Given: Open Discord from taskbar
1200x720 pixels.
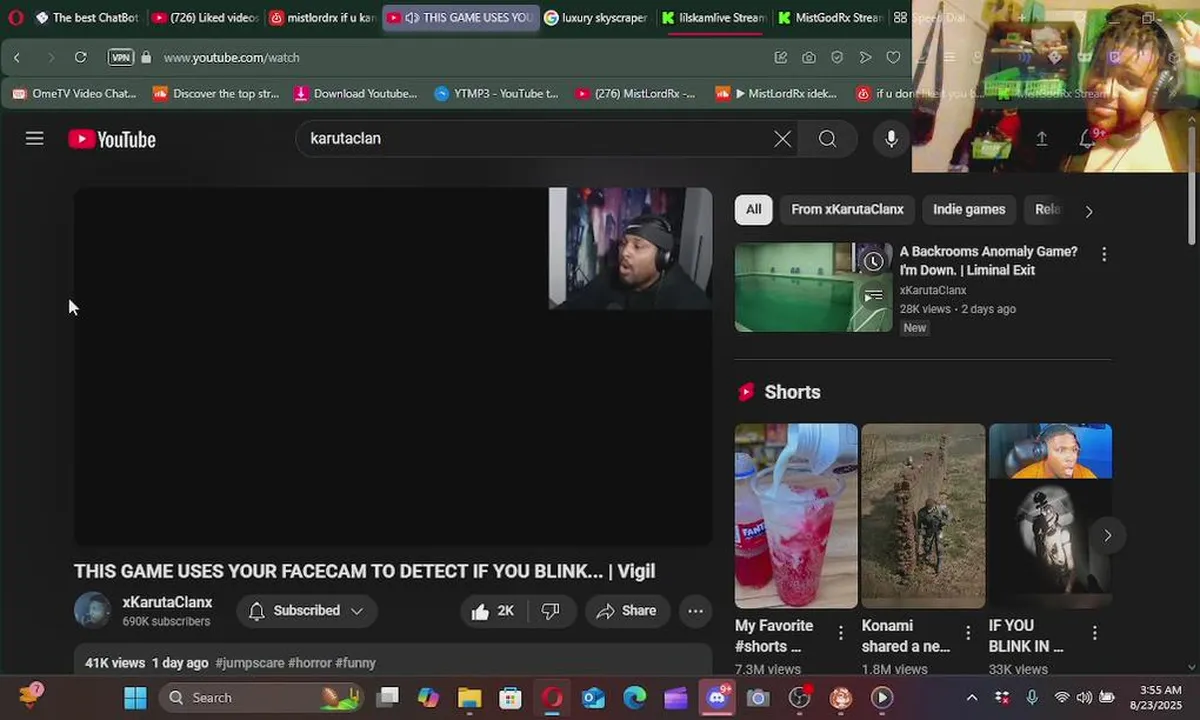Looking at the screenshot, I should tap(717, 698).
